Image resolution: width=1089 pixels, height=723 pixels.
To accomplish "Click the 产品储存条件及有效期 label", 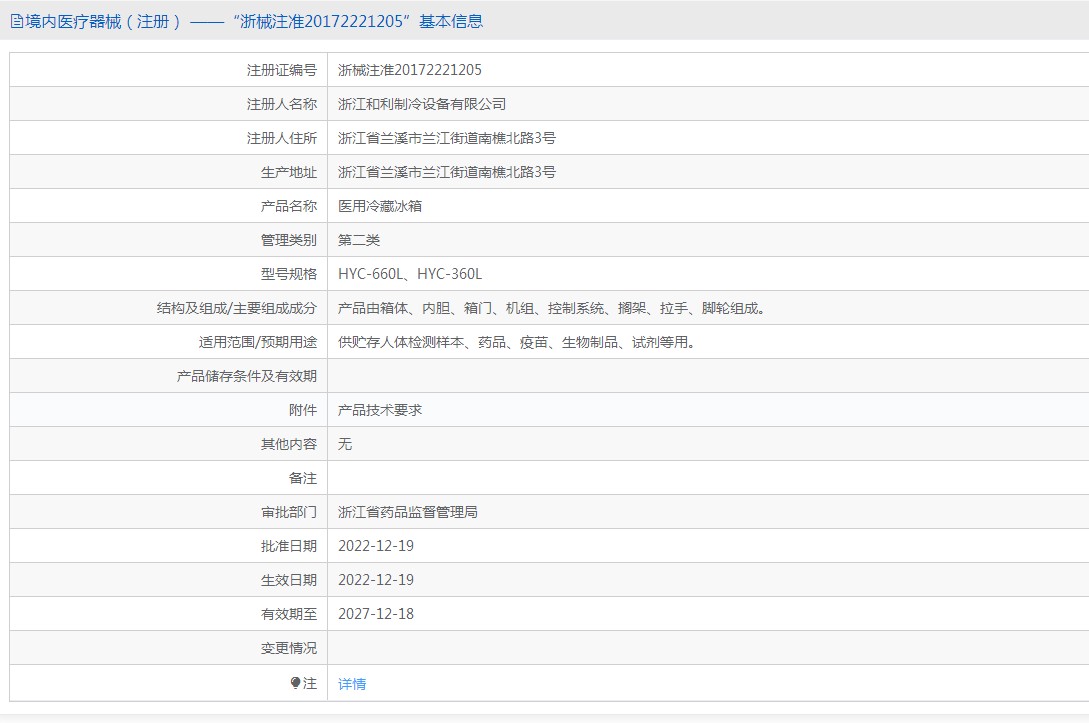I will click(247, 376).
